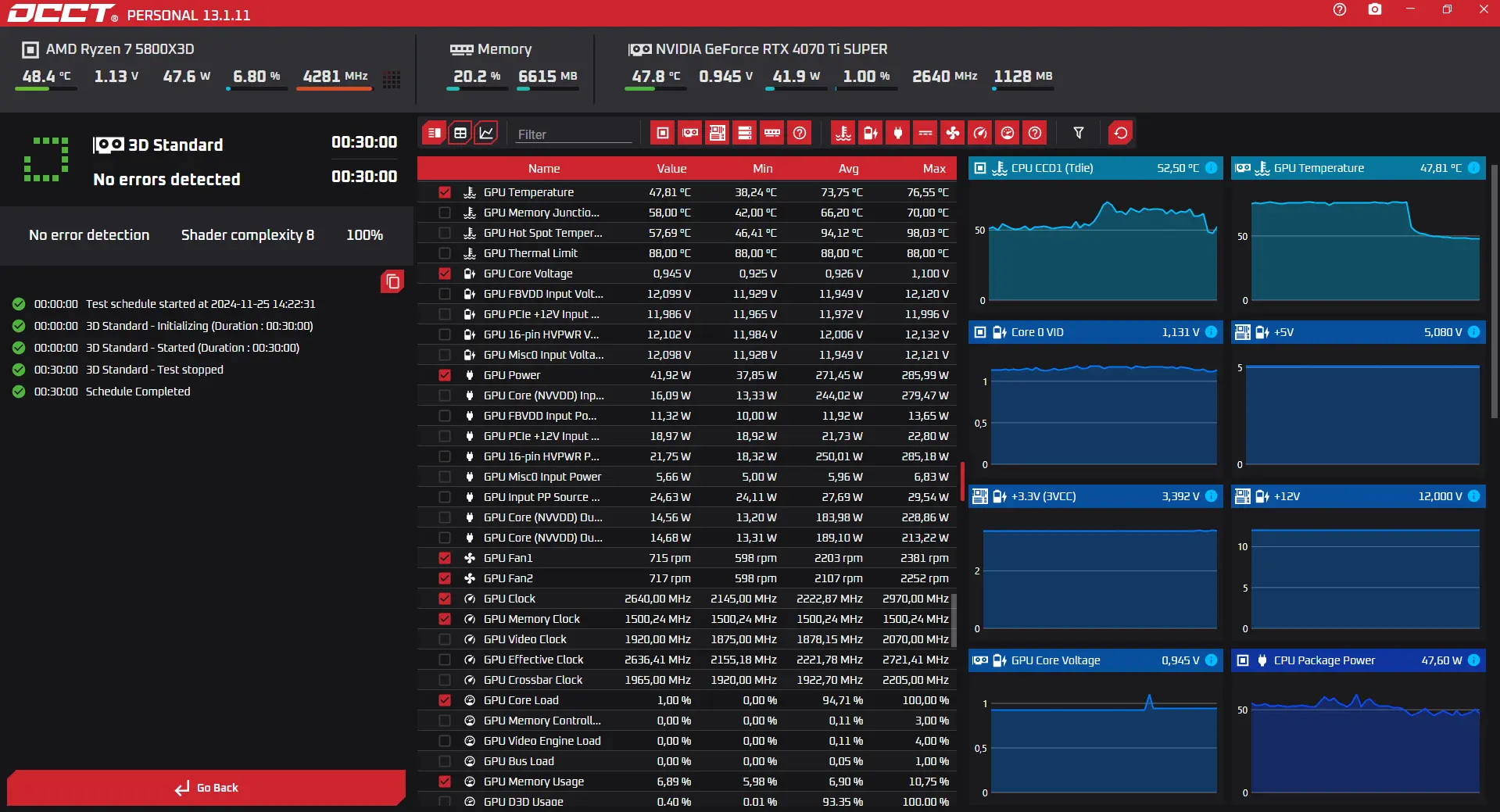Screen dimensions: 1500x812
Task: Select the GPU Bus Load row name
Action: [519, 761]
